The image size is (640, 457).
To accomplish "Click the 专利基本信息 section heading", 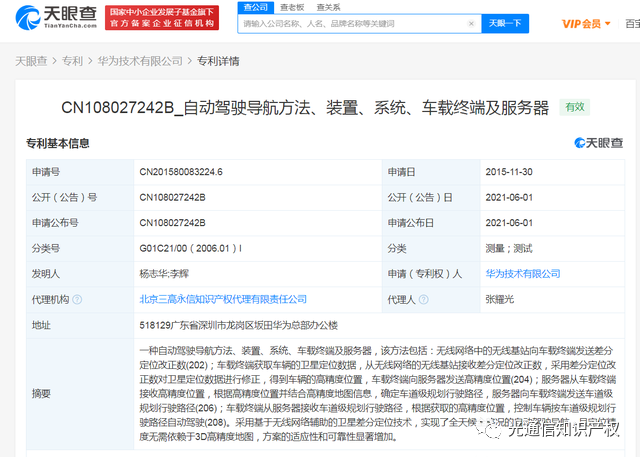I will 58,143.
